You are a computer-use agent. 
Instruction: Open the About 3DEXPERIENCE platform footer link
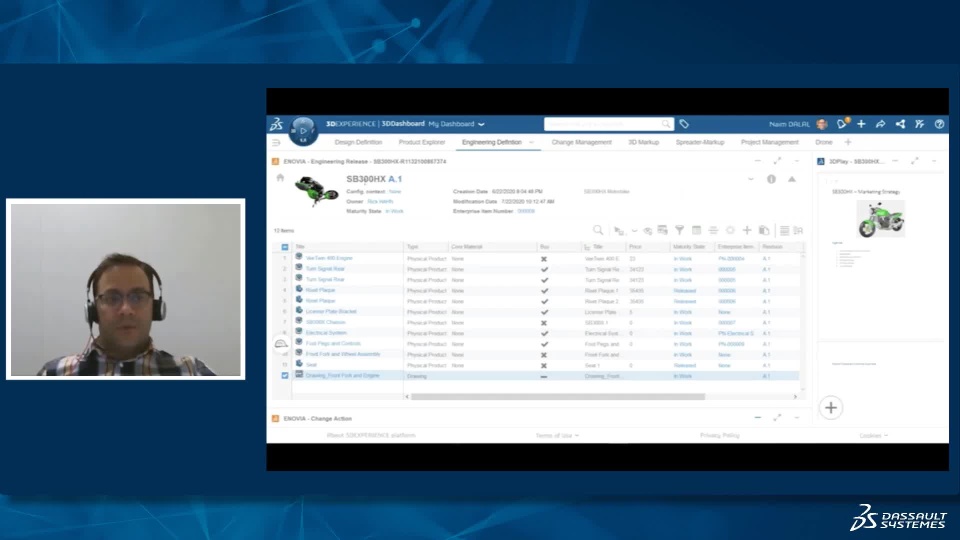pos(371,435)
